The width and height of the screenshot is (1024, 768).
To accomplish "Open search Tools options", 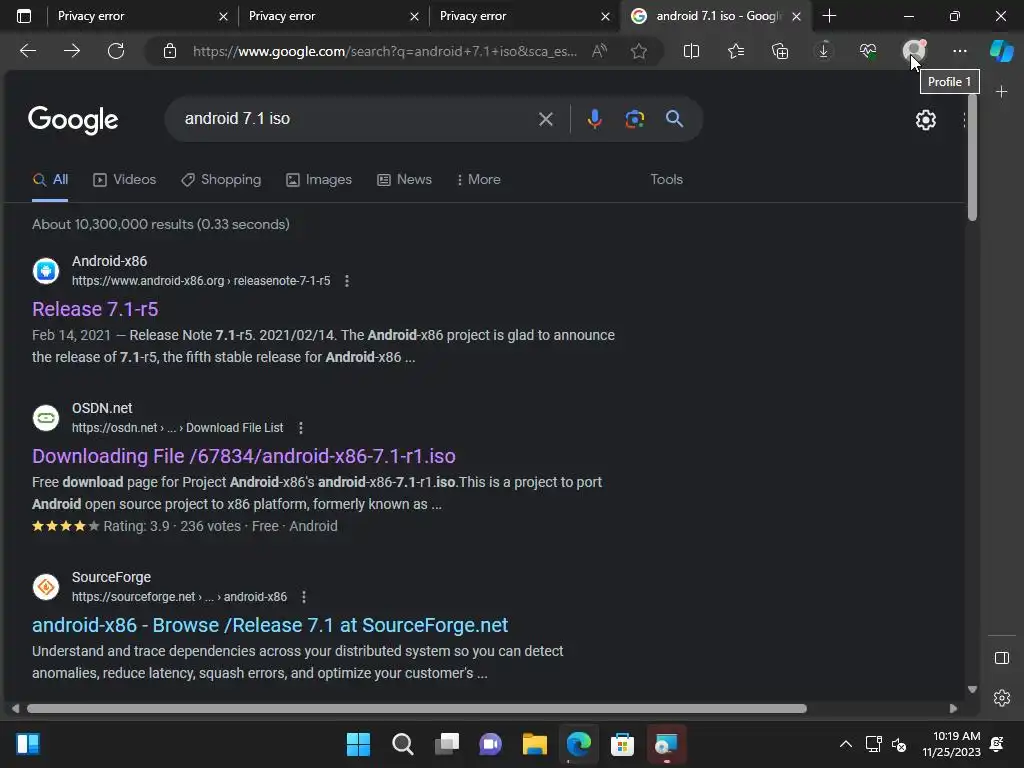I will tap(666, 180).
